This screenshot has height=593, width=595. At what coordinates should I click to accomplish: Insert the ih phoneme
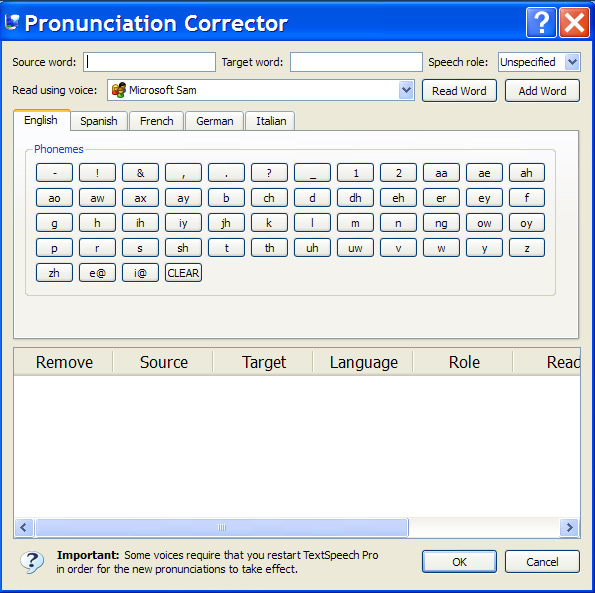140,223
